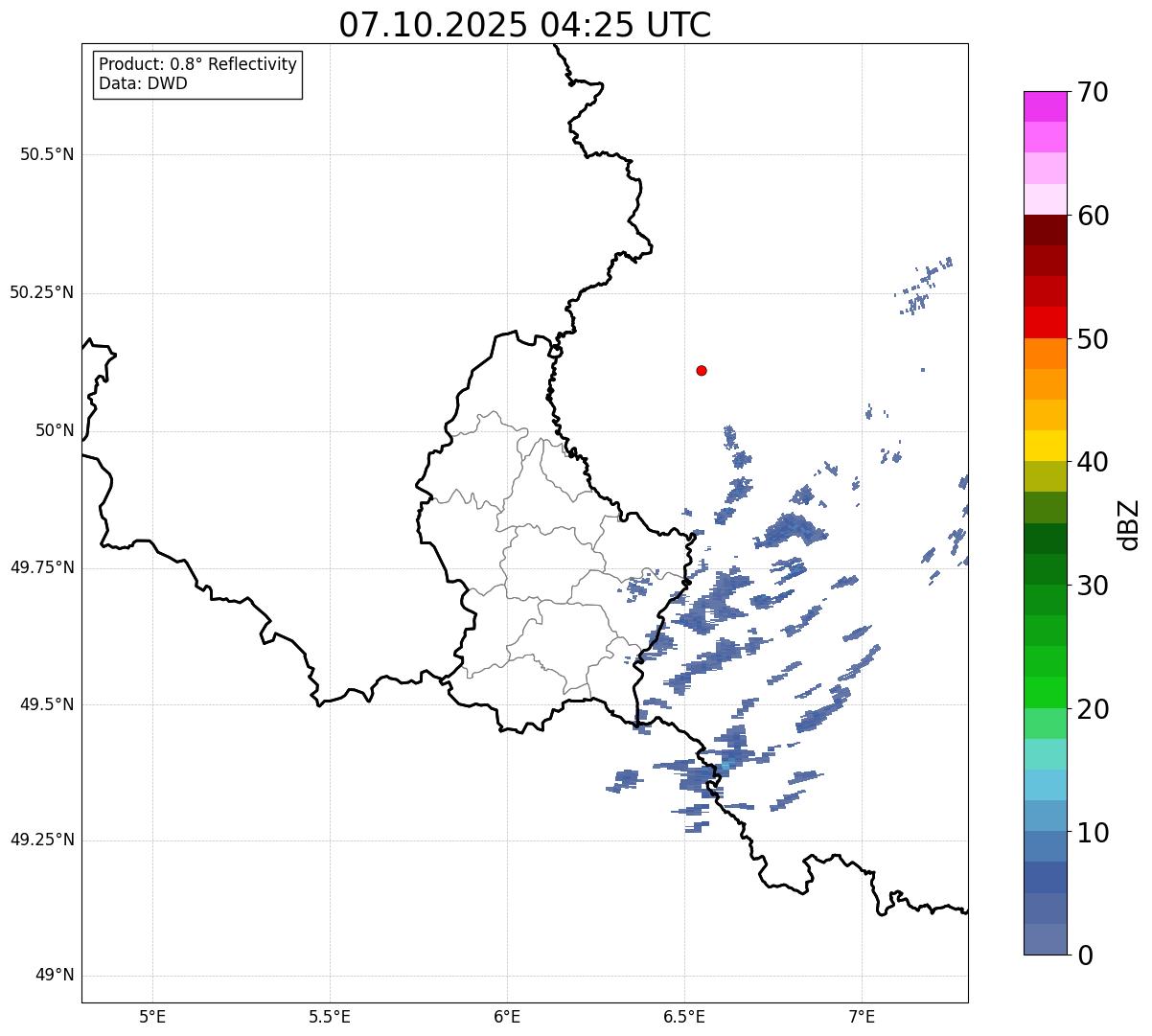
Task: Click the 49.25°N latitude label
Action: (x=41, y=840)
